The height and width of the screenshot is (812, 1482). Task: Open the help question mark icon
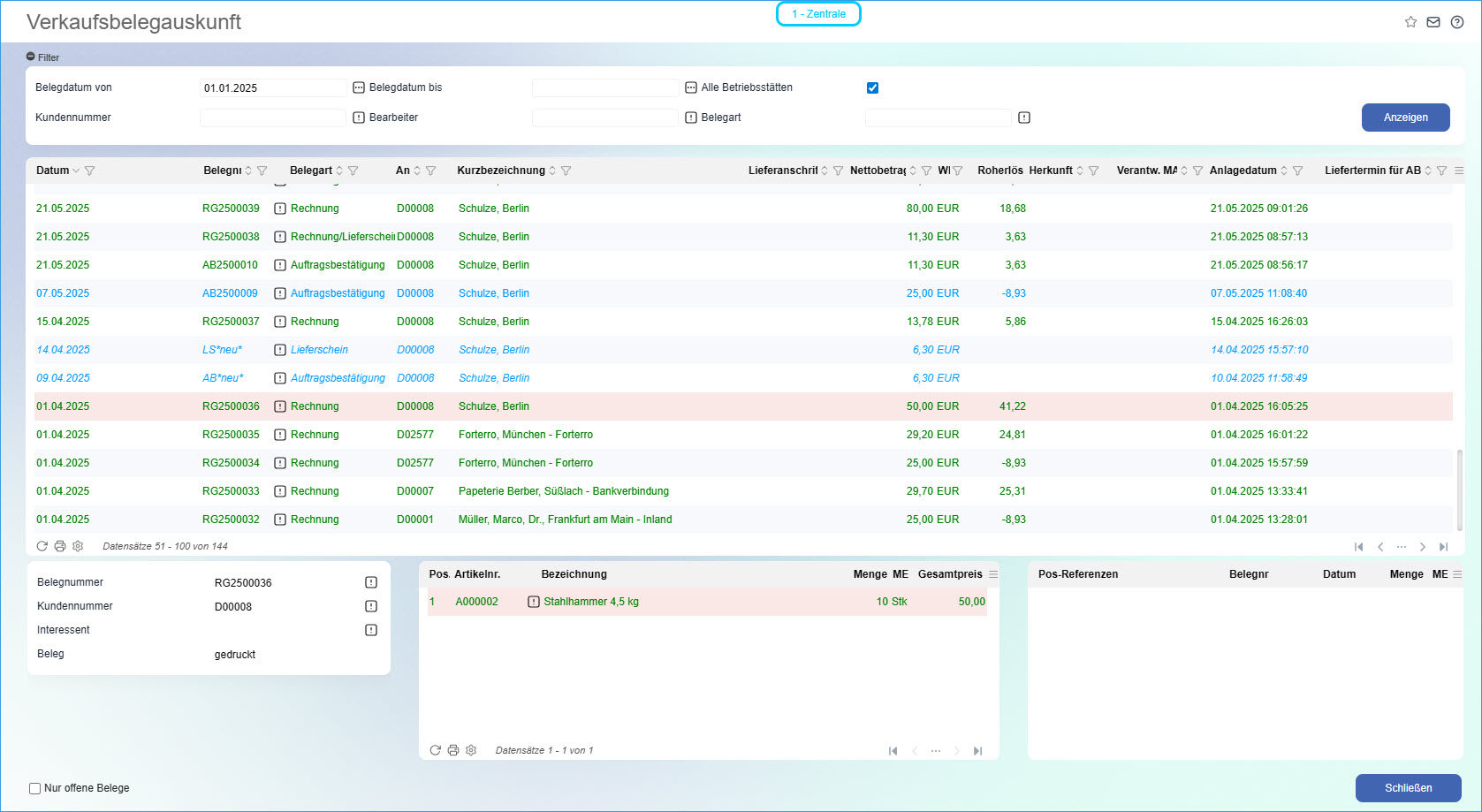pyautogui.click(x=1457, y=22)
